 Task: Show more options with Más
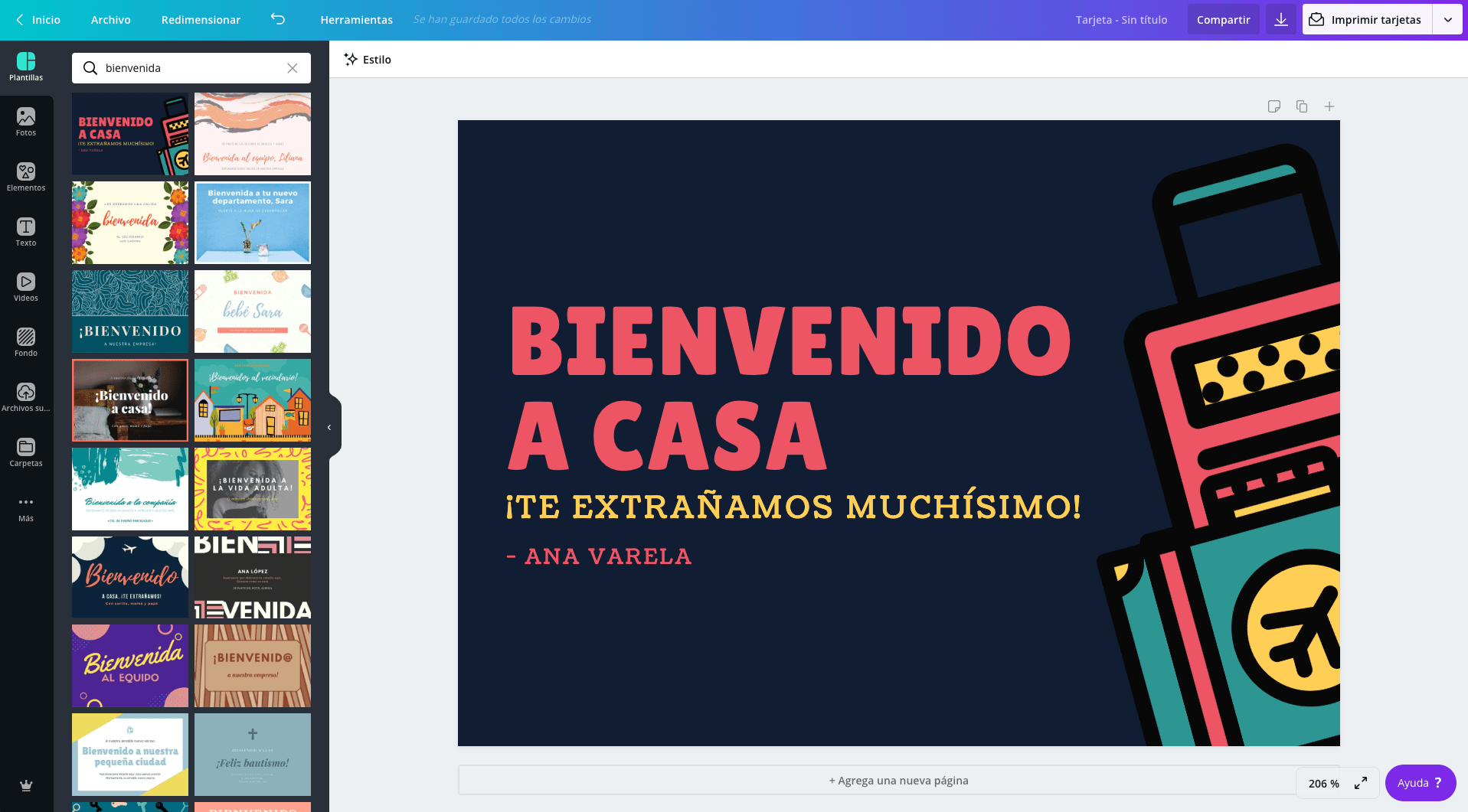click(26, 508)
